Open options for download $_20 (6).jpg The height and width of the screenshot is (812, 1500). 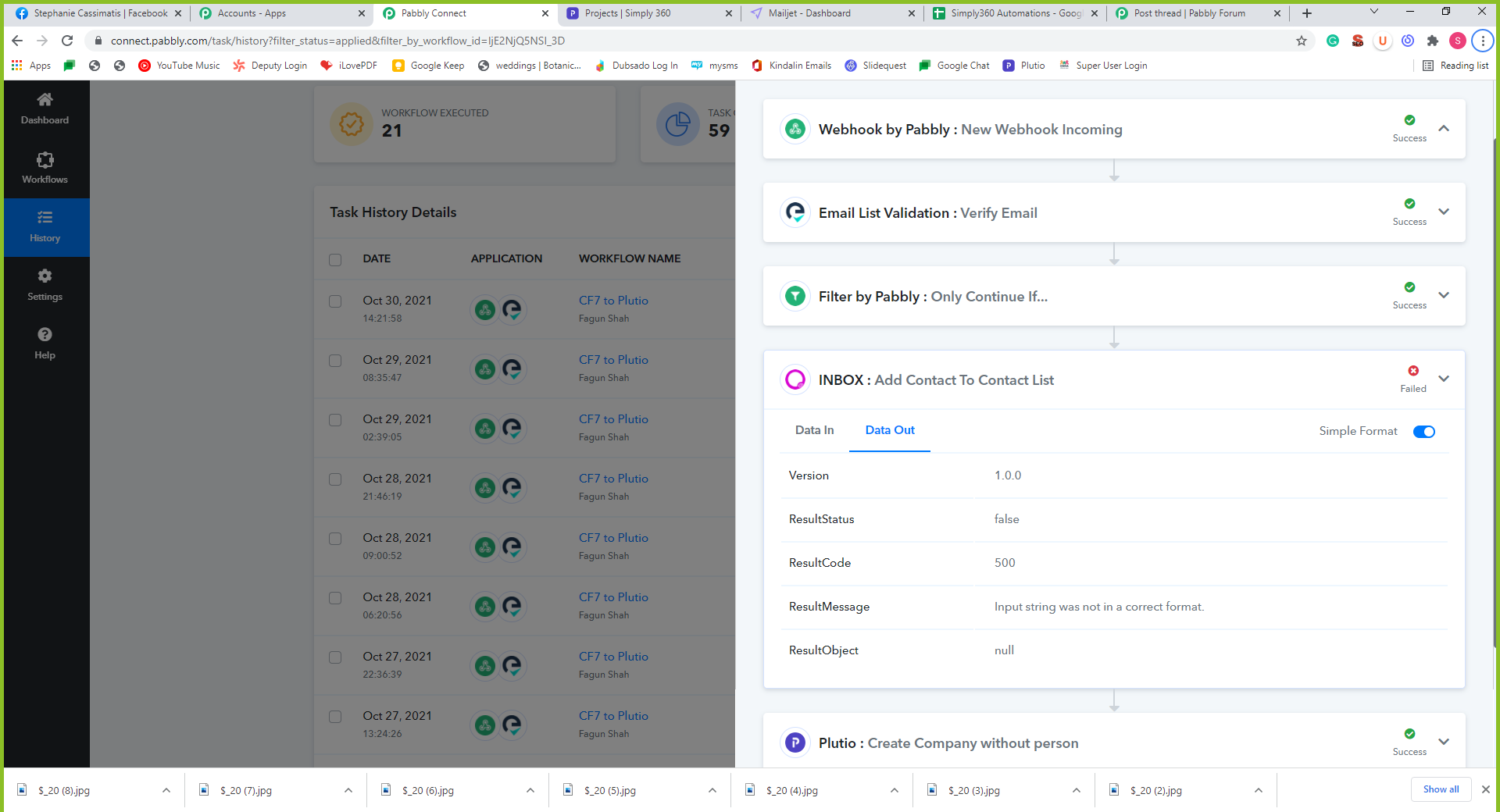tap(530, 790)
